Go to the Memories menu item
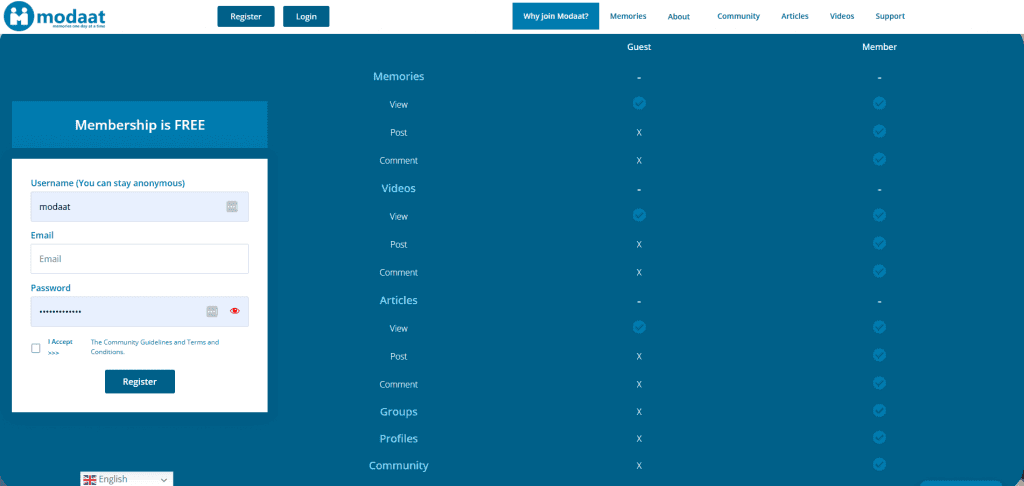 tap(628, 16)
